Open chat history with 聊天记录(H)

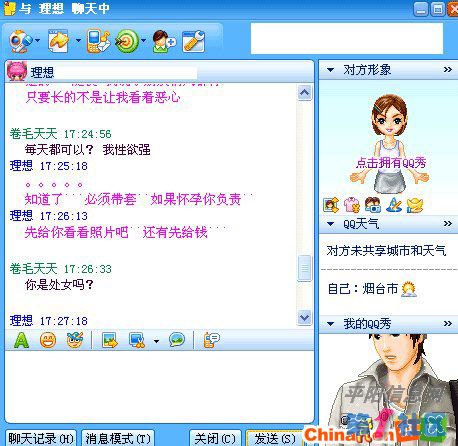[41, 438]
